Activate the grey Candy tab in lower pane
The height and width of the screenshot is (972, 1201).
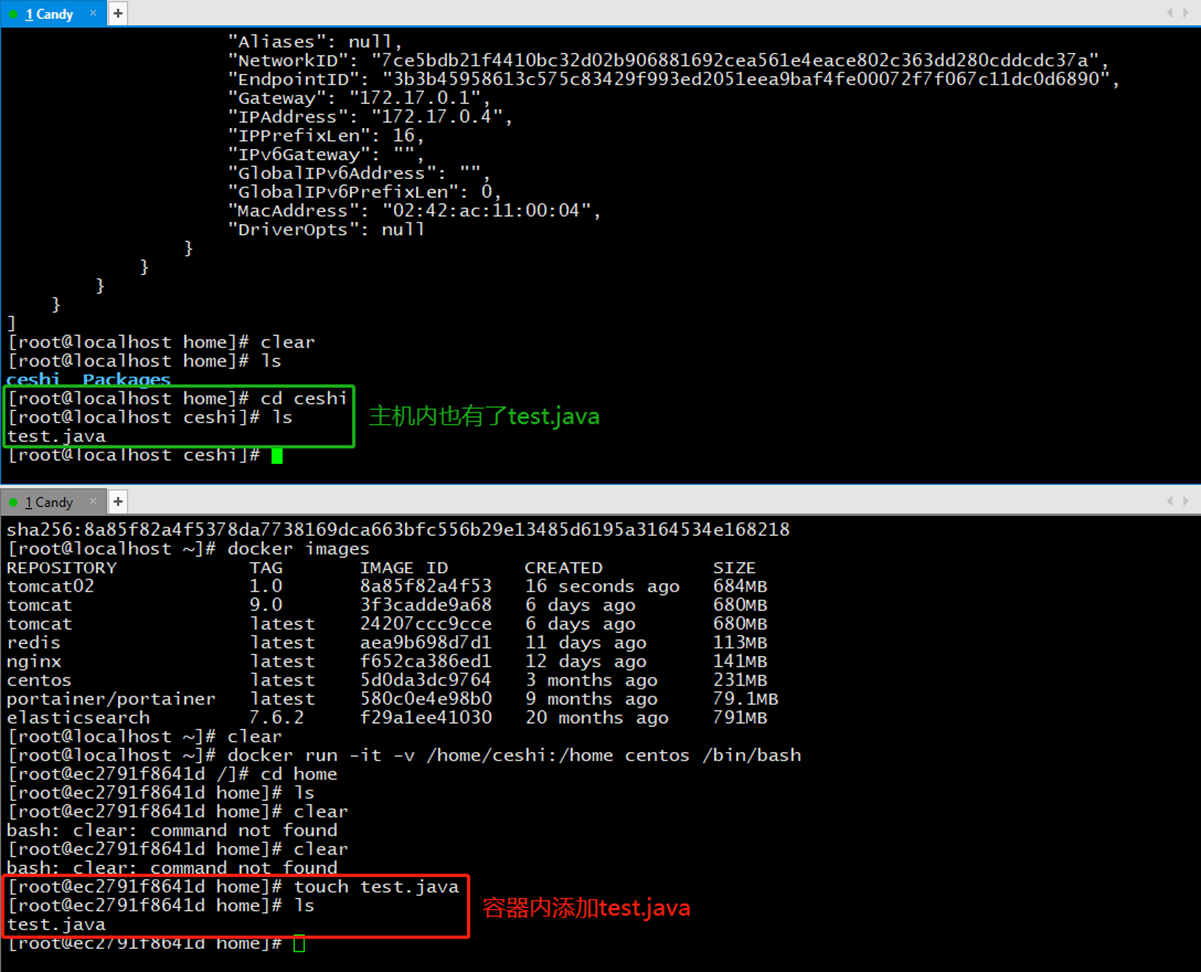pos(49,502)
